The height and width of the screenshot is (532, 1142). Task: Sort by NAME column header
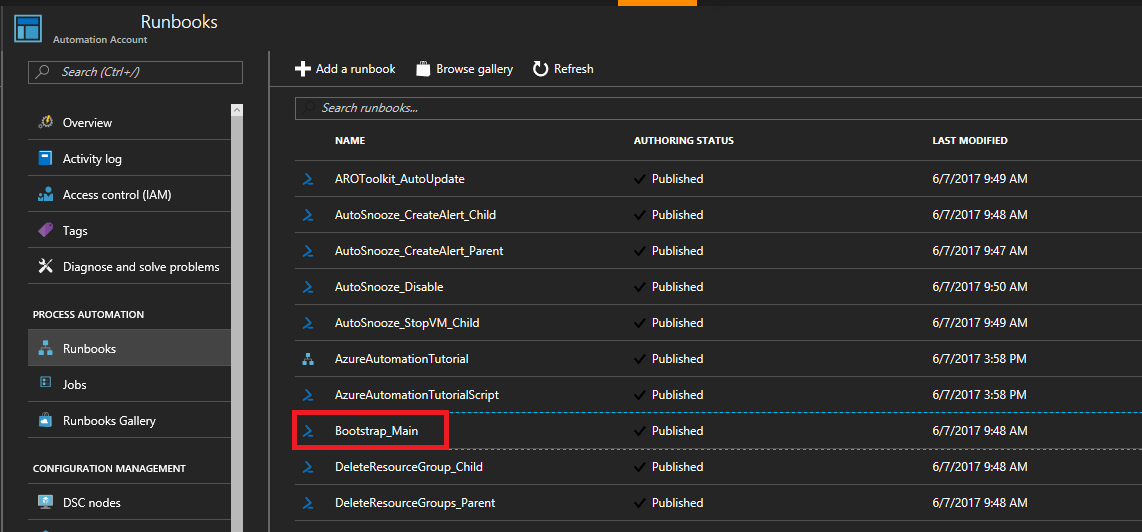350,141
